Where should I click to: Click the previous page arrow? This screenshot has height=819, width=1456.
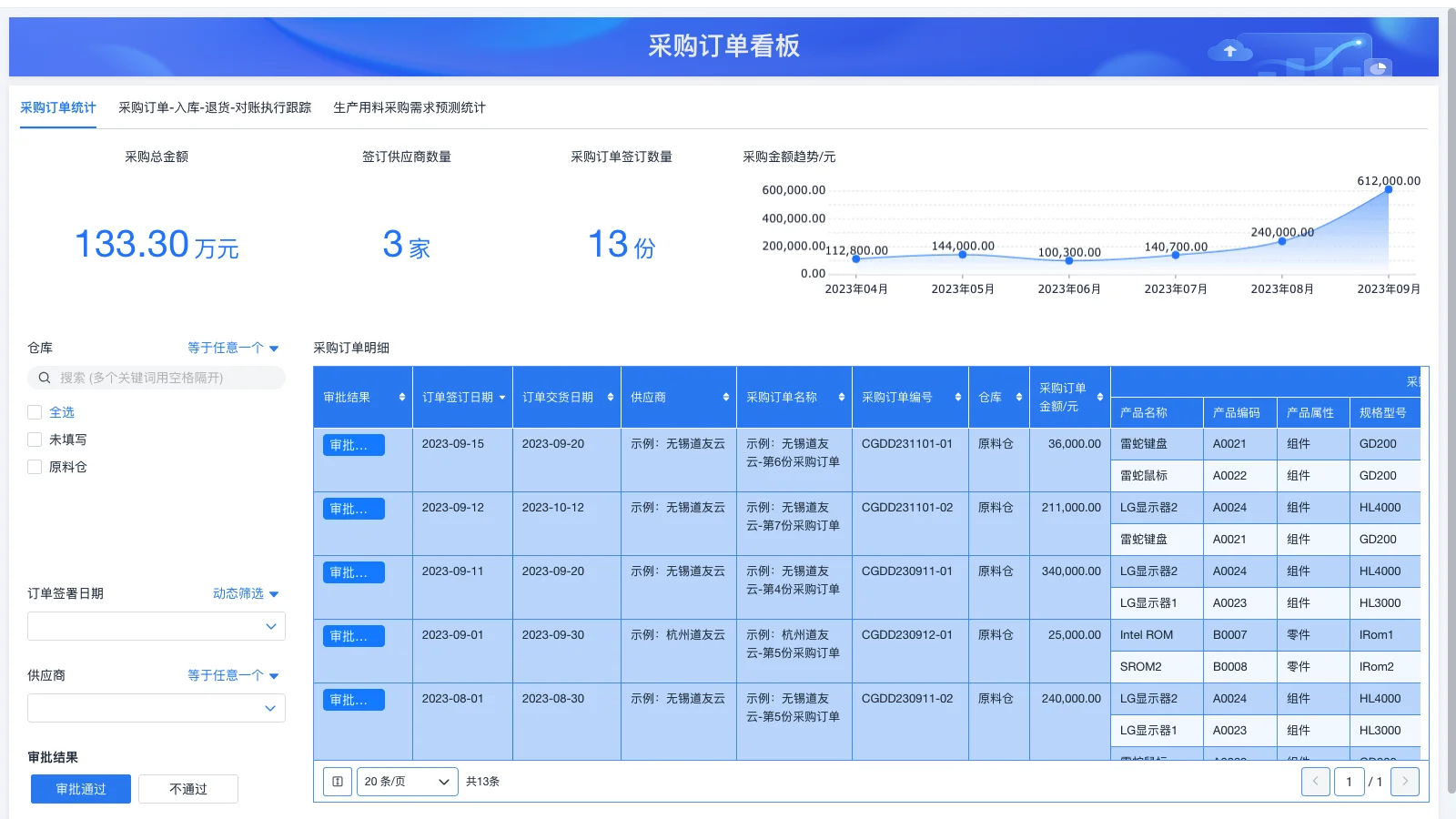tap(1315, 781)
